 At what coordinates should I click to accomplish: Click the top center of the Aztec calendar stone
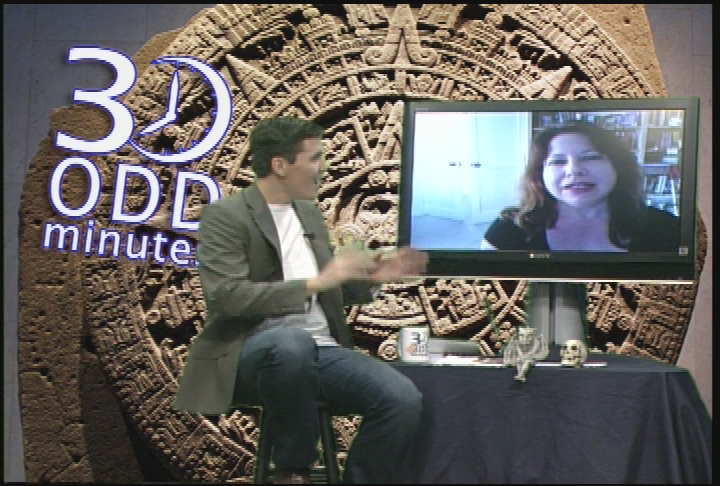tap(398, 40)
